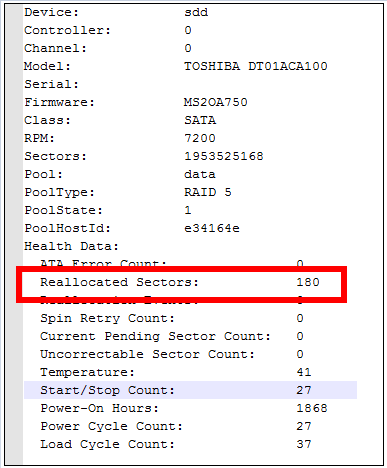Click the Temperature value 41
This screenshot has height=468, width=387.
click(x=304, y=372)
